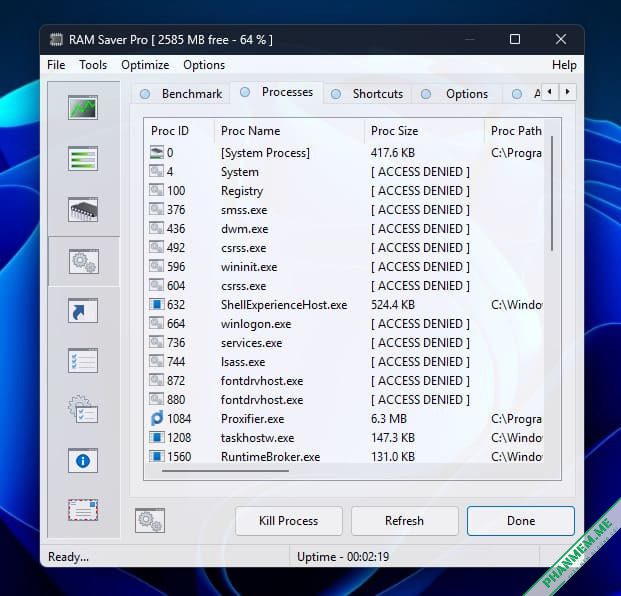621x596 pixels.
Task: Select the gears Processes sidebar icon
Action: pos(84,261)
